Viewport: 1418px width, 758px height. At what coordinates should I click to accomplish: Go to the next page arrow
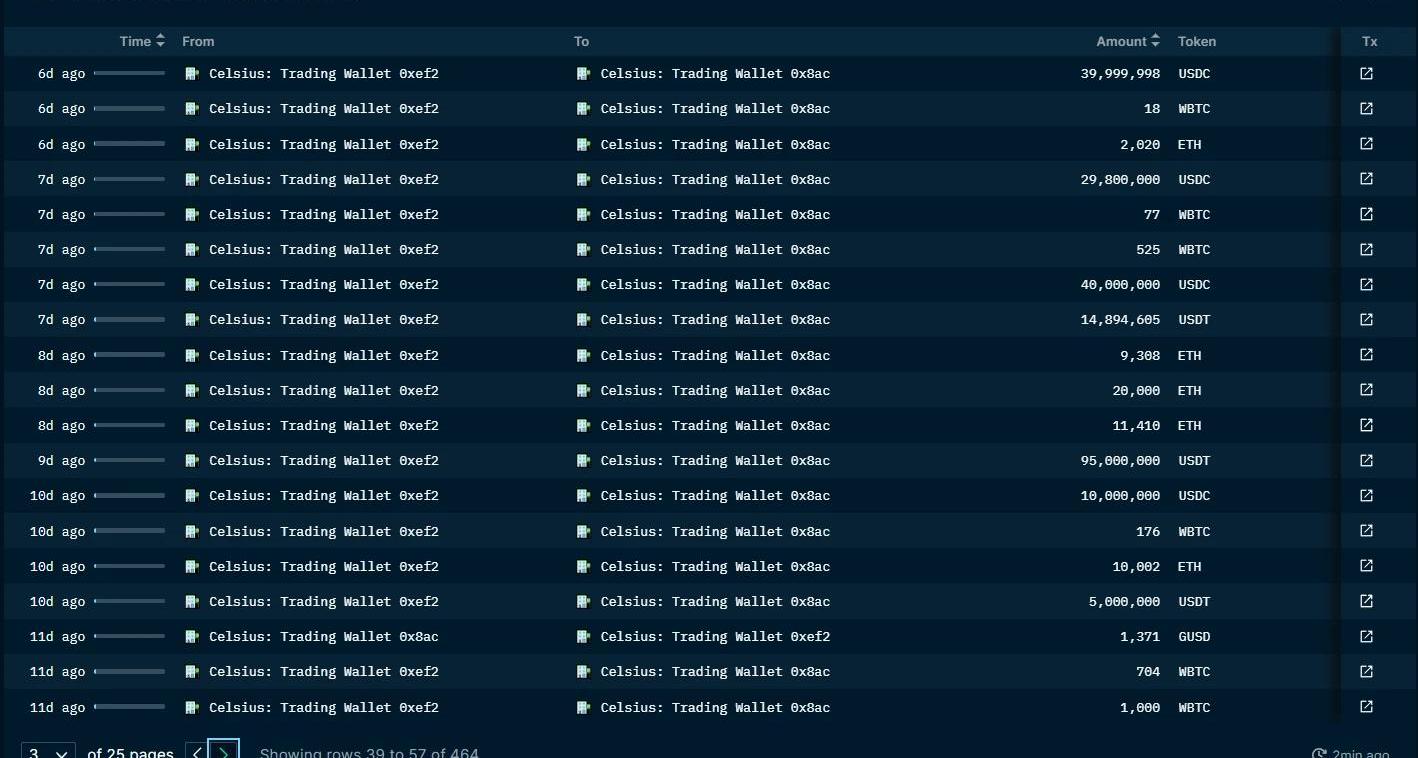click(224, 752)
